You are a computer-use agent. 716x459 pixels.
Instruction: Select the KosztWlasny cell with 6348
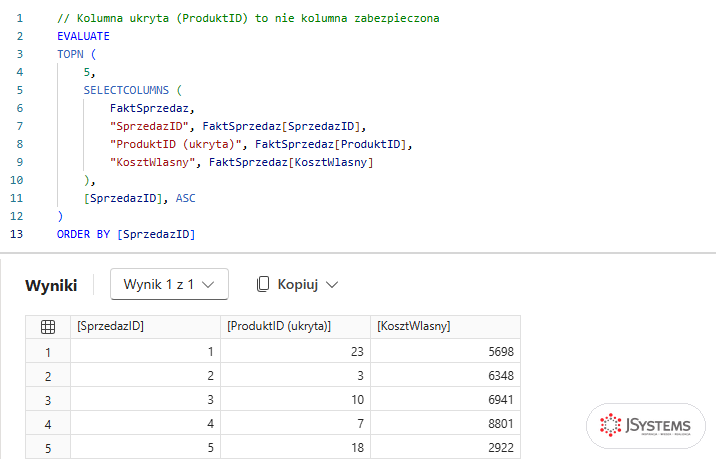[445, 375]
